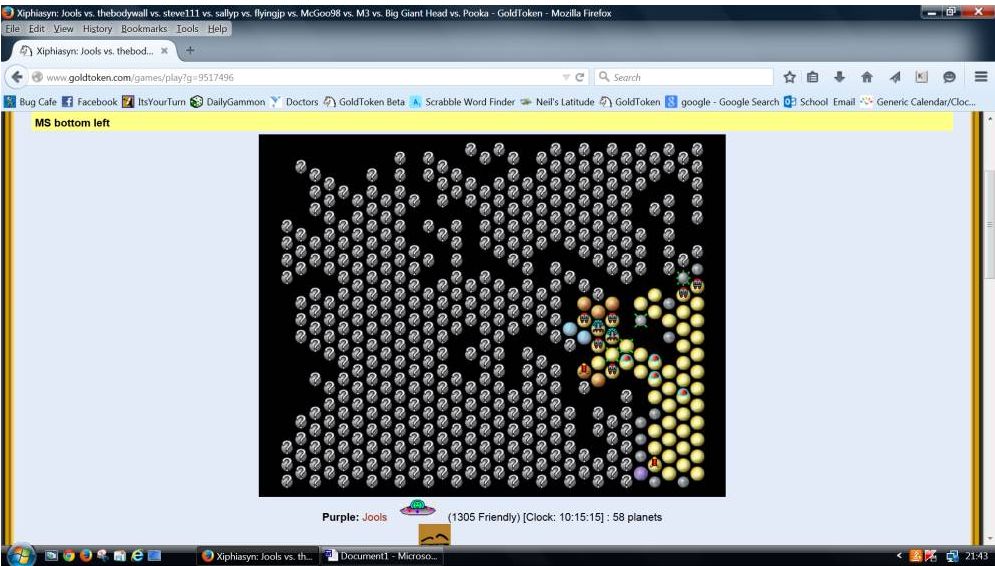Viewport: 995px width, 566px height.
Task: Click the purple planet on the game board
Action: click(x=641, y=473)
